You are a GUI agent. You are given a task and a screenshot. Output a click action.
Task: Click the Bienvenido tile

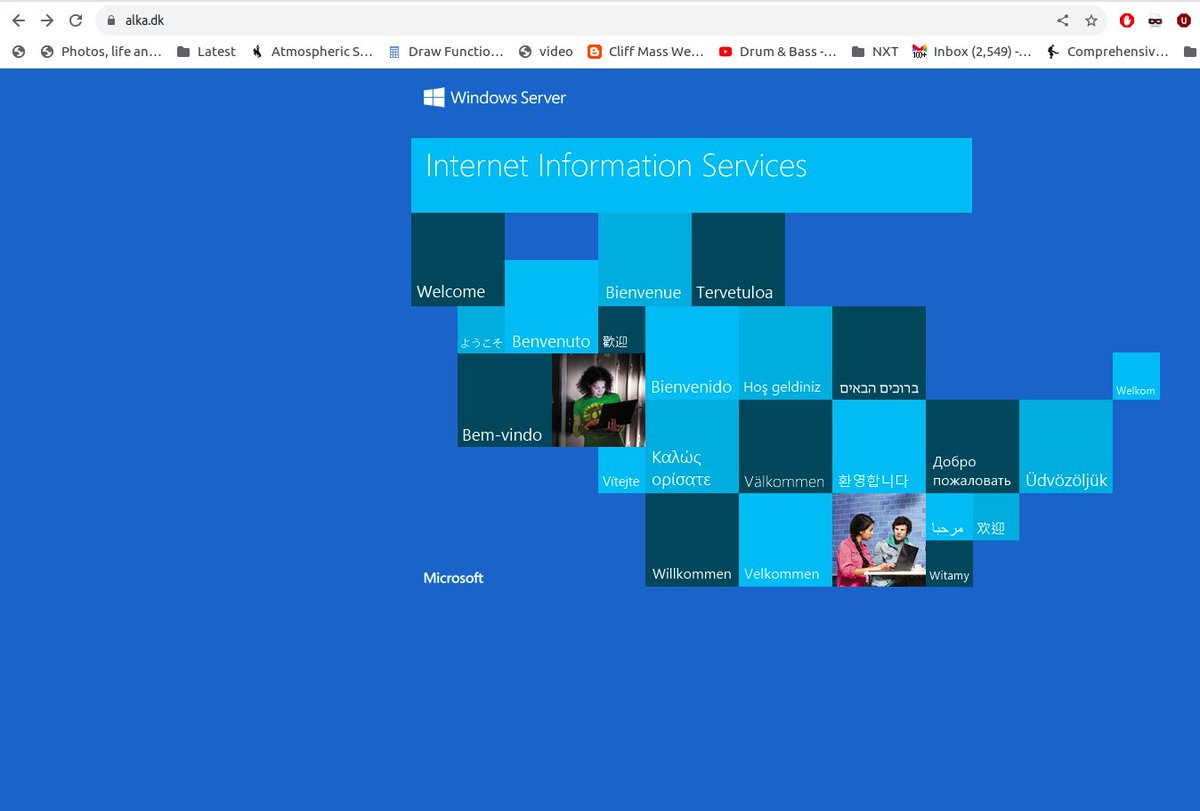pos(692,353)
